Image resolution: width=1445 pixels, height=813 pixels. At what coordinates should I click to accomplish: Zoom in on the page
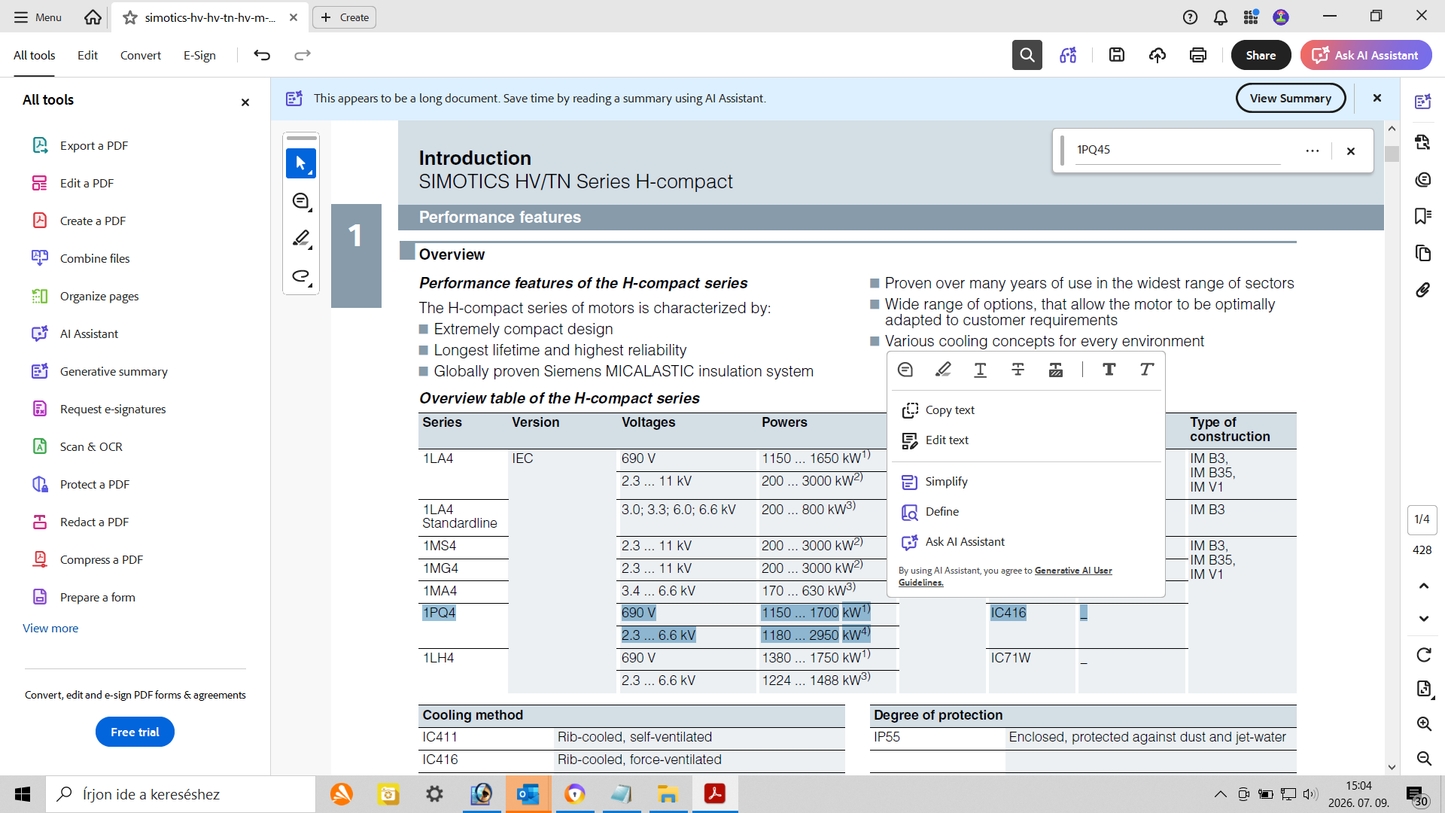pyautogui.click(x=1424, y=724)
